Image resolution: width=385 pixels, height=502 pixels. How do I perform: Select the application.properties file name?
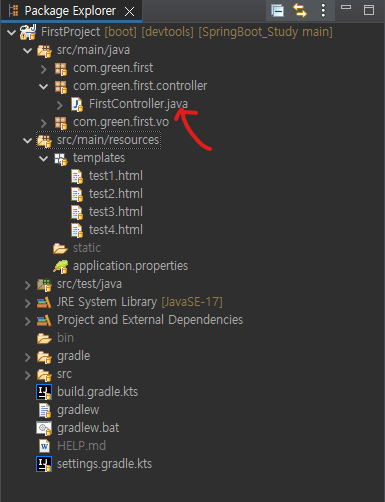pyautogui.click(x=130, y=266)
